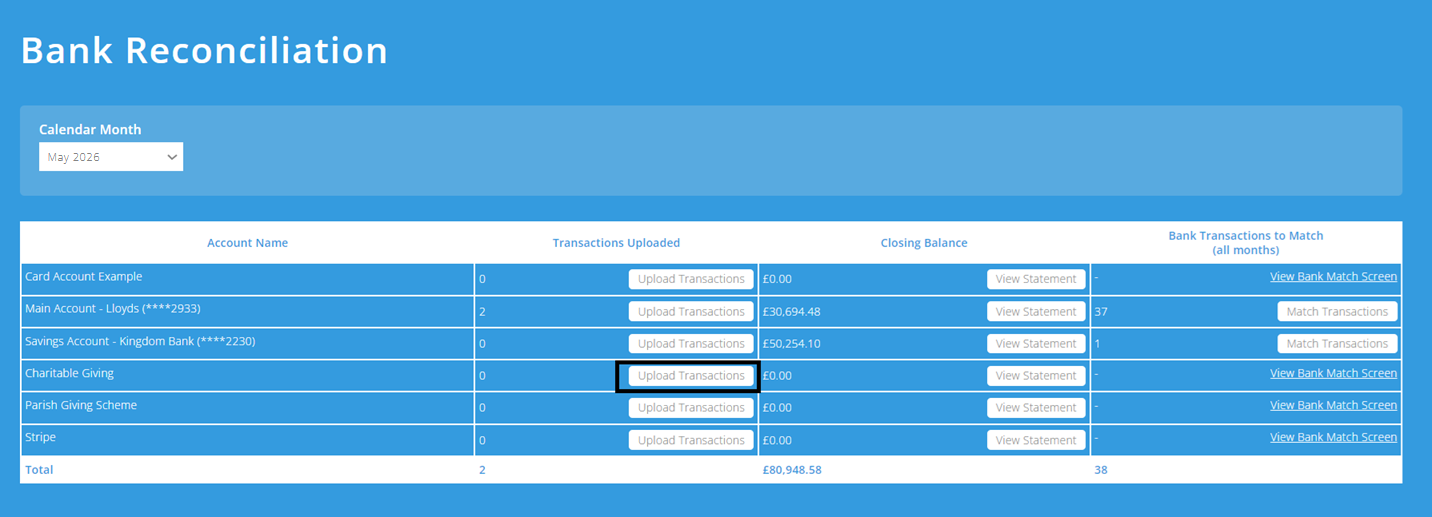
Task: Open View Bank Match Screen for Card Account Example
Action: tap(1333, 276)
